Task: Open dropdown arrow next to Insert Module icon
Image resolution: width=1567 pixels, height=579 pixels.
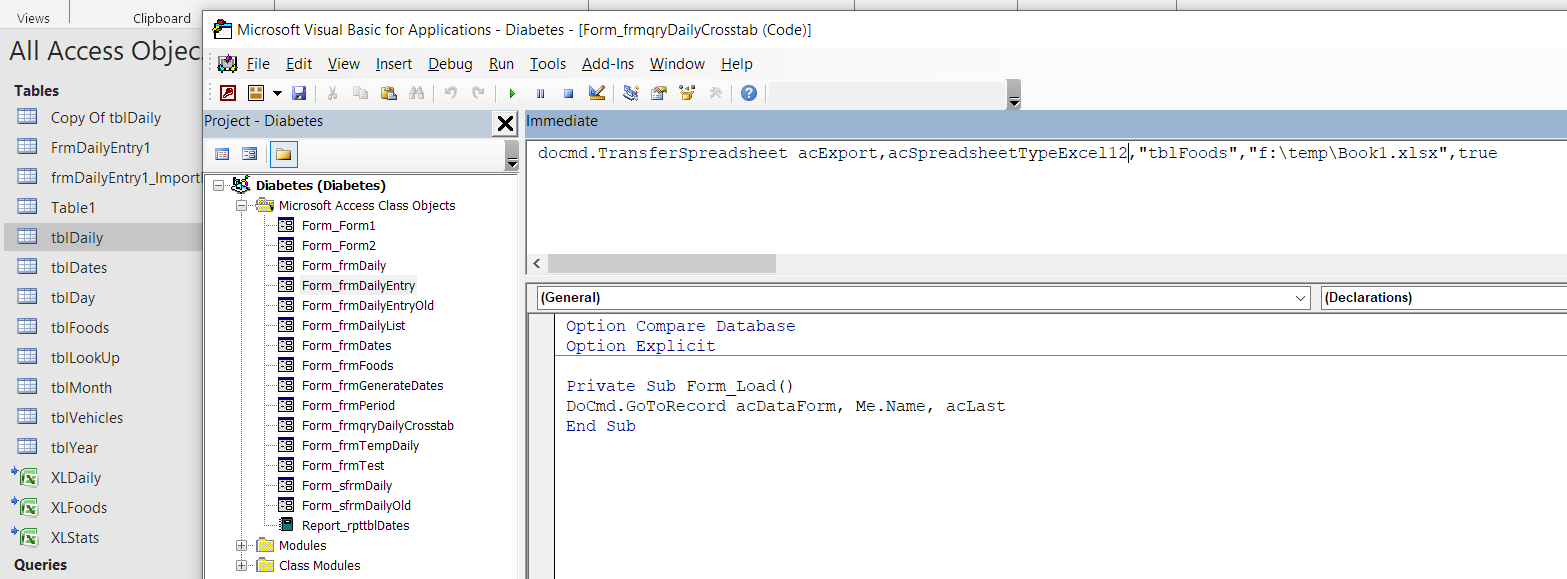Action: coord(277,93)
